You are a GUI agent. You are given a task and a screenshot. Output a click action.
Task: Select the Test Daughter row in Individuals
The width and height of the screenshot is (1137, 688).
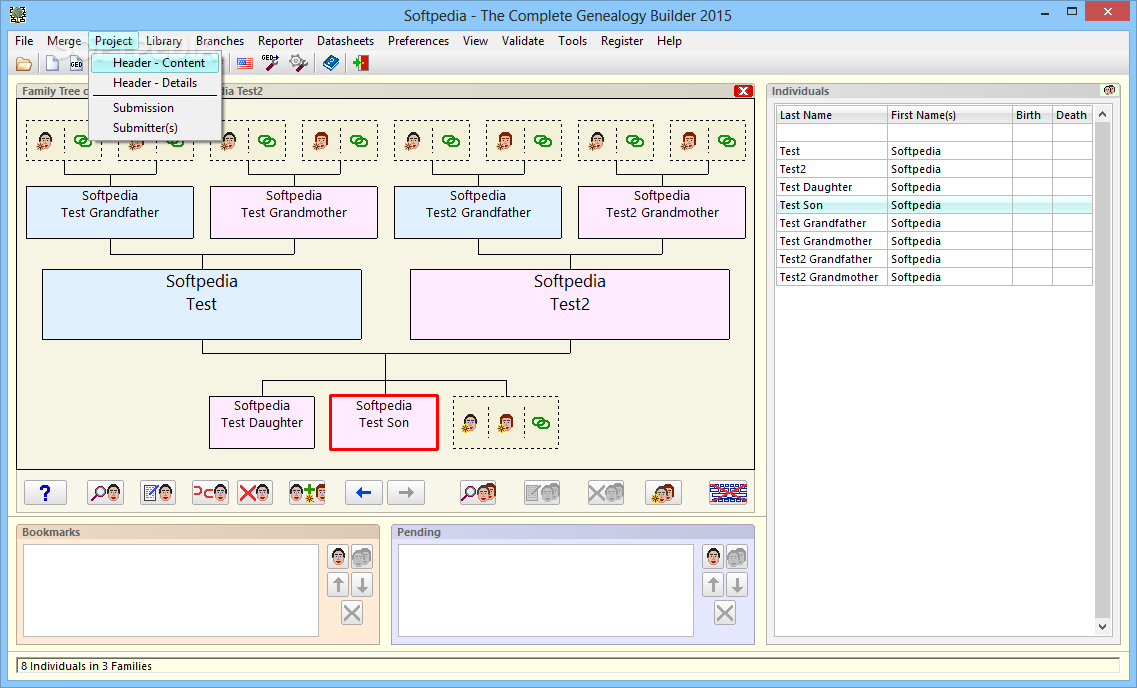pos(934,187)
